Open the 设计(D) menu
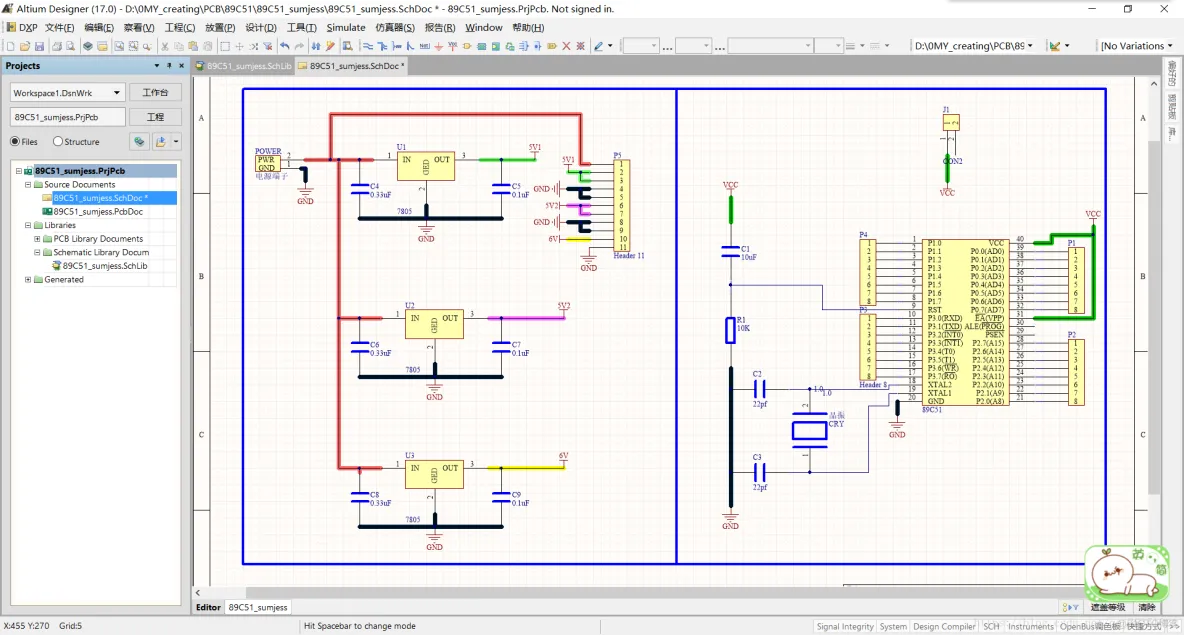This screenshot has width=1184, height=635. [261, 27]
